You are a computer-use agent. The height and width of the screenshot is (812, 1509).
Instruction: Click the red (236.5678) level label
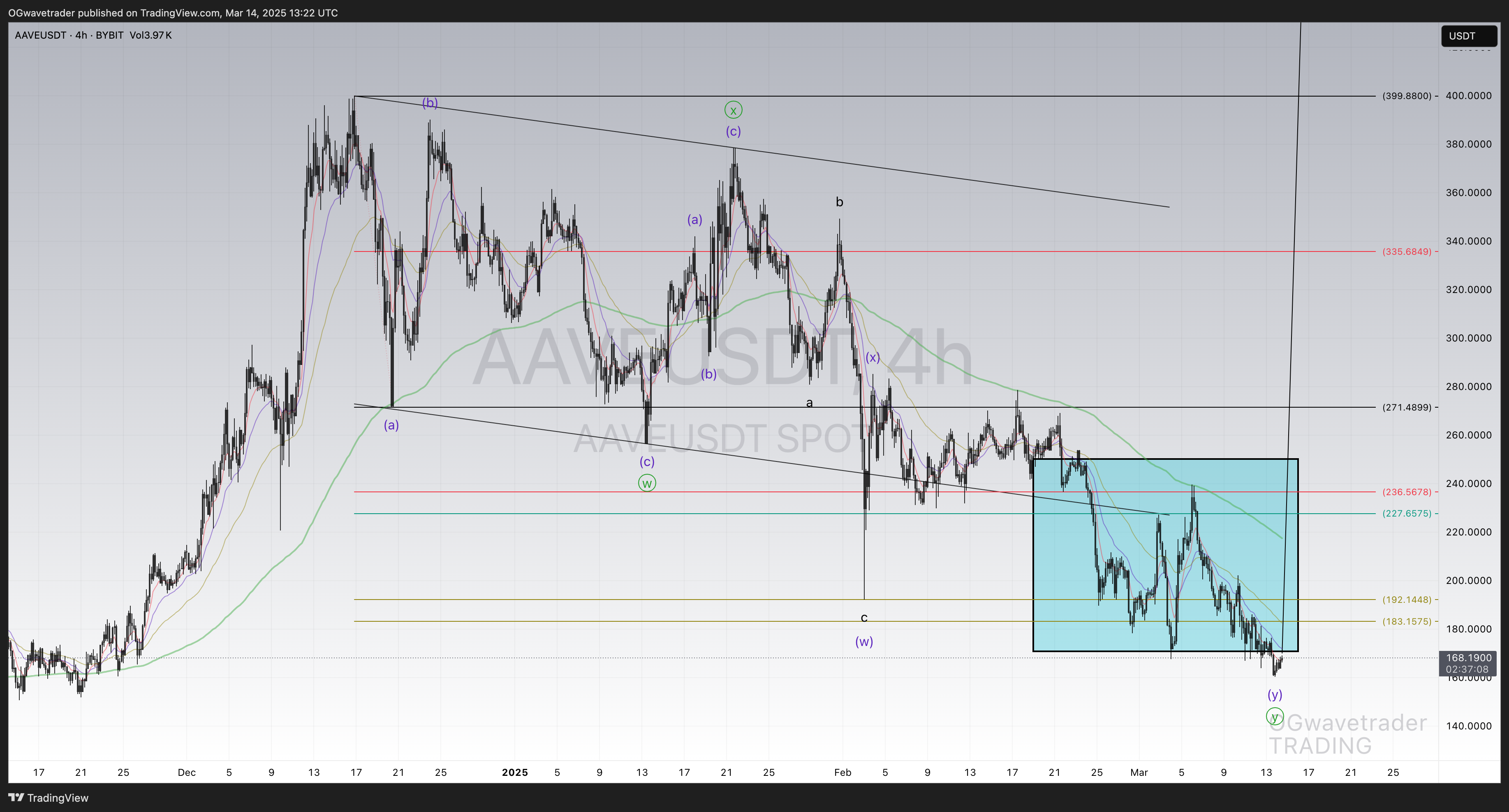coord(1407,492)
